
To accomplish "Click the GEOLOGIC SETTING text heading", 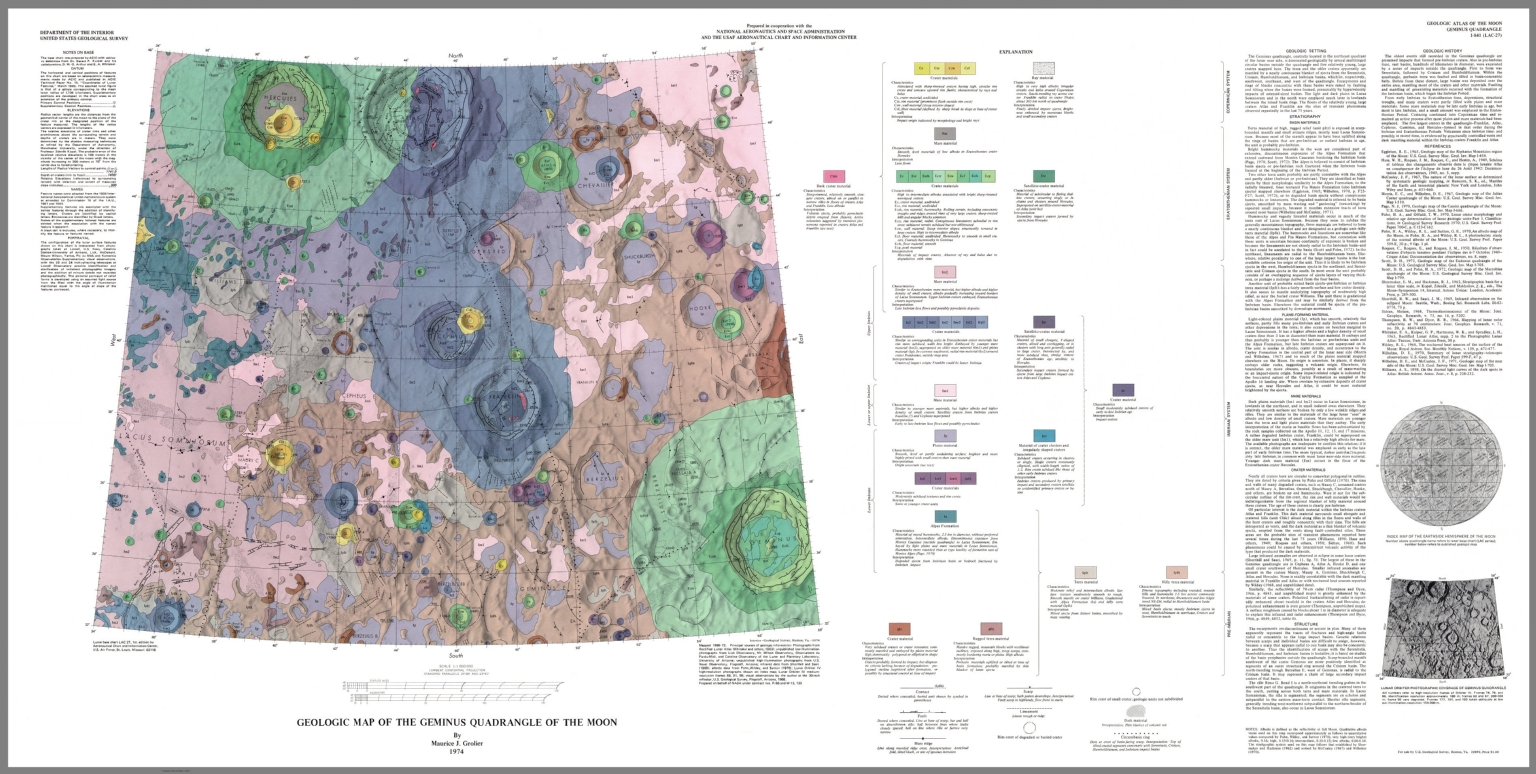I will pyautogui.click(x=1306, y=51).
